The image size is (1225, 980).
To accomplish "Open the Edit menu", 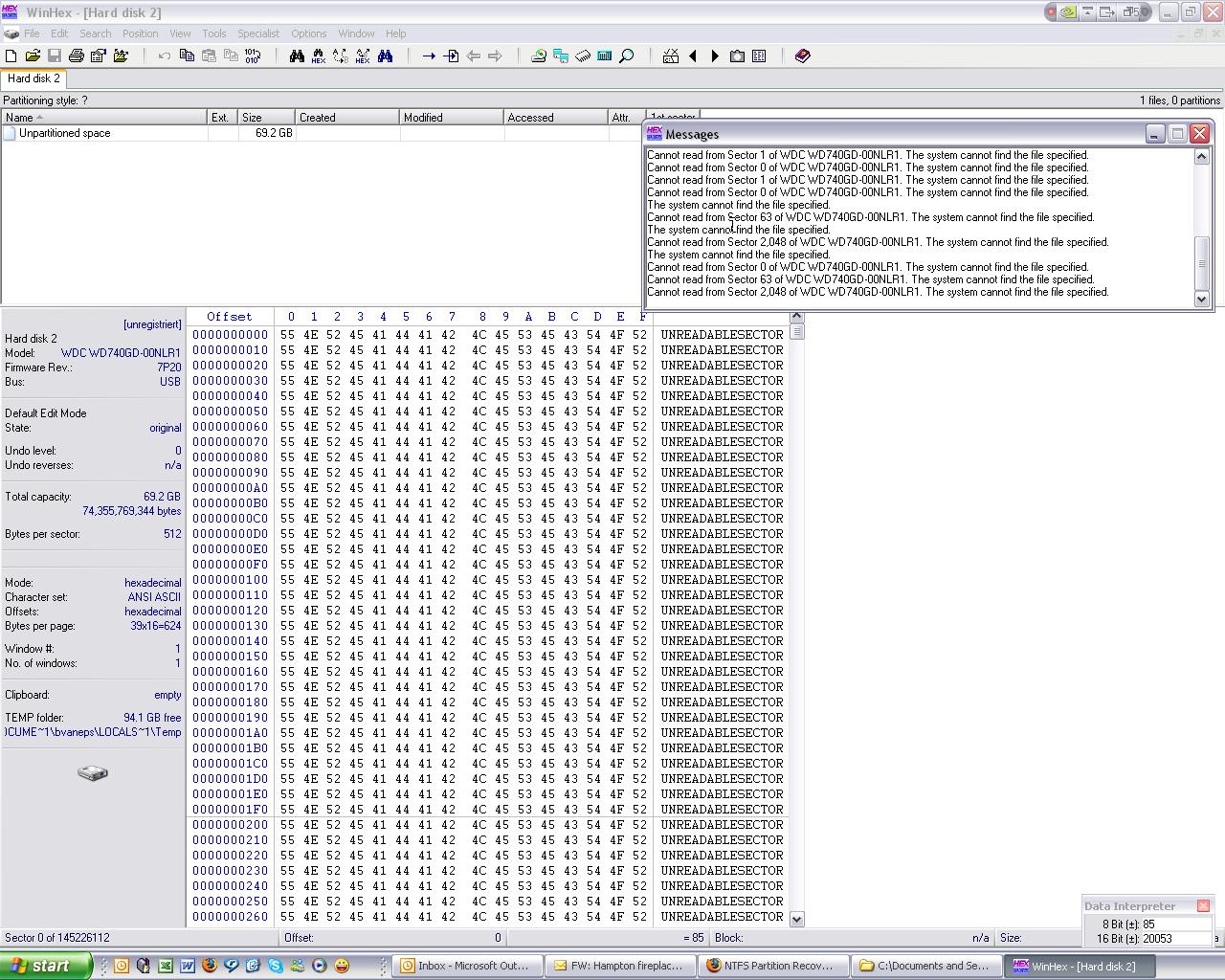I will pyautogui.click(x=59, y=33).
